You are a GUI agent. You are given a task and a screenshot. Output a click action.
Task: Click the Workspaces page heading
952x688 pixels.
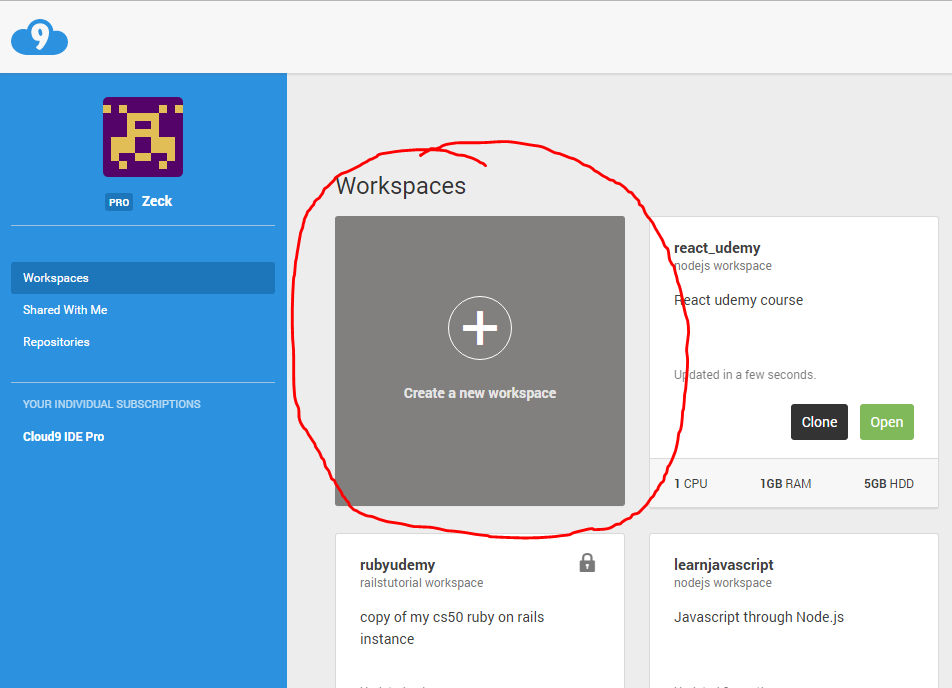pos(401,186)
